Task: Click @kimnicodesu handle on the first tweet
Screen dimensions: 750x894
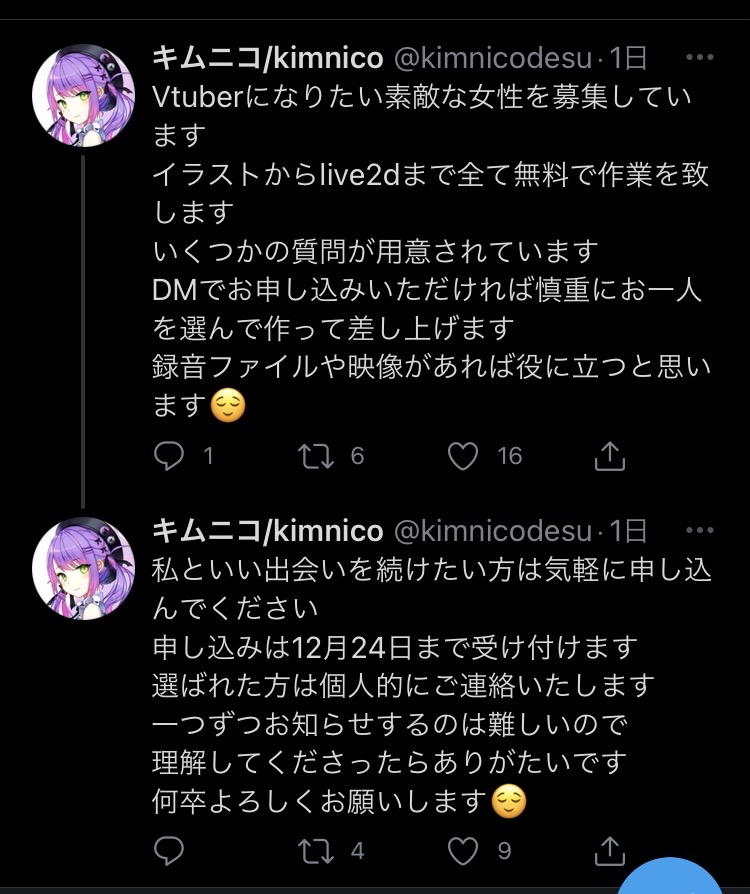Action: click(494, 58)
